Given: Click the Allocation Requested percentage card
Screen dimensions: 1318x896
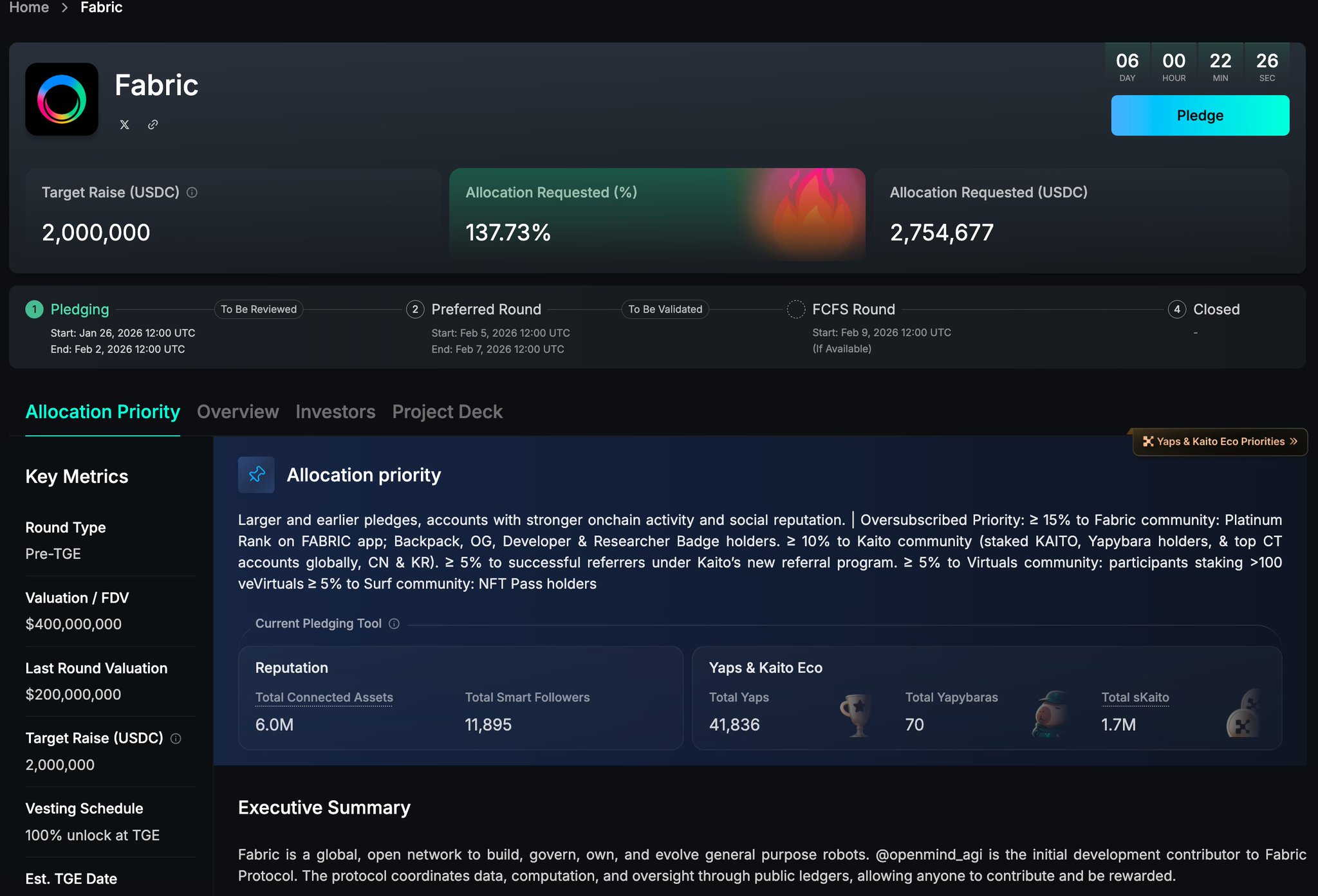Looking at the screenshot, I should click(656, 214).
